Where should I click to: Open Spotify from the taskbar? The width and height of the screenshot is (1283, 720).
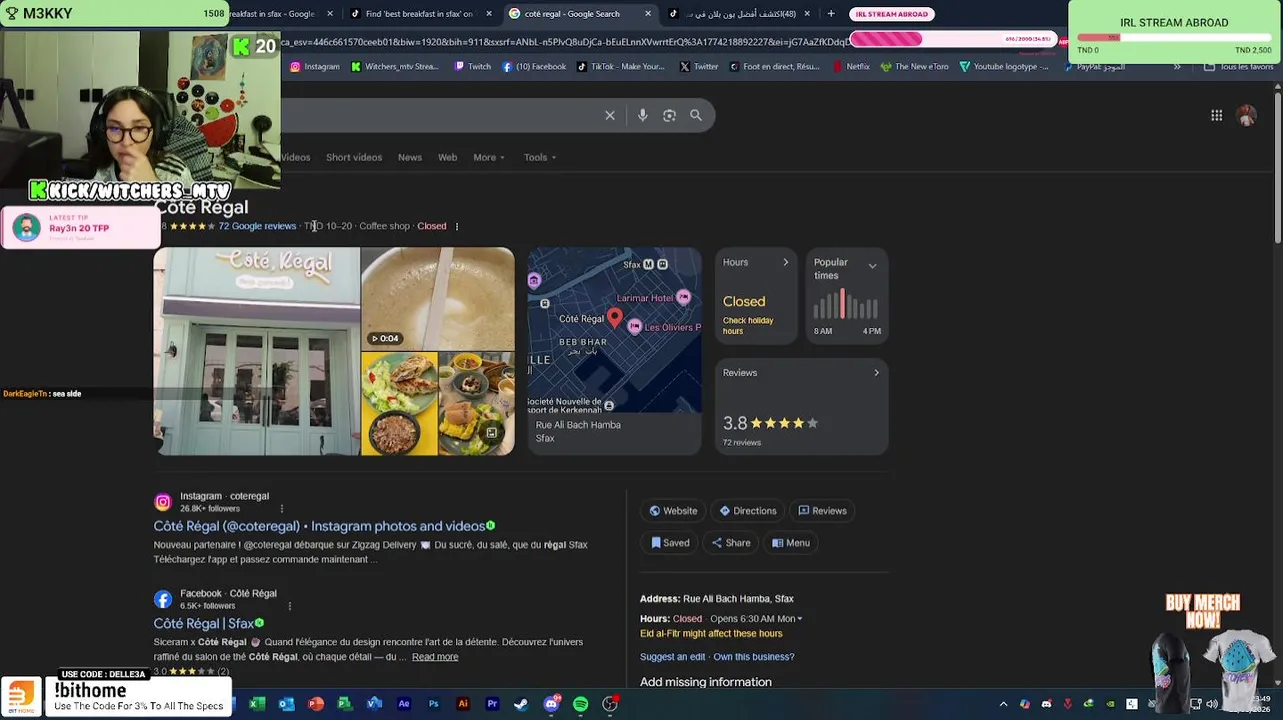tap(581, 704)
